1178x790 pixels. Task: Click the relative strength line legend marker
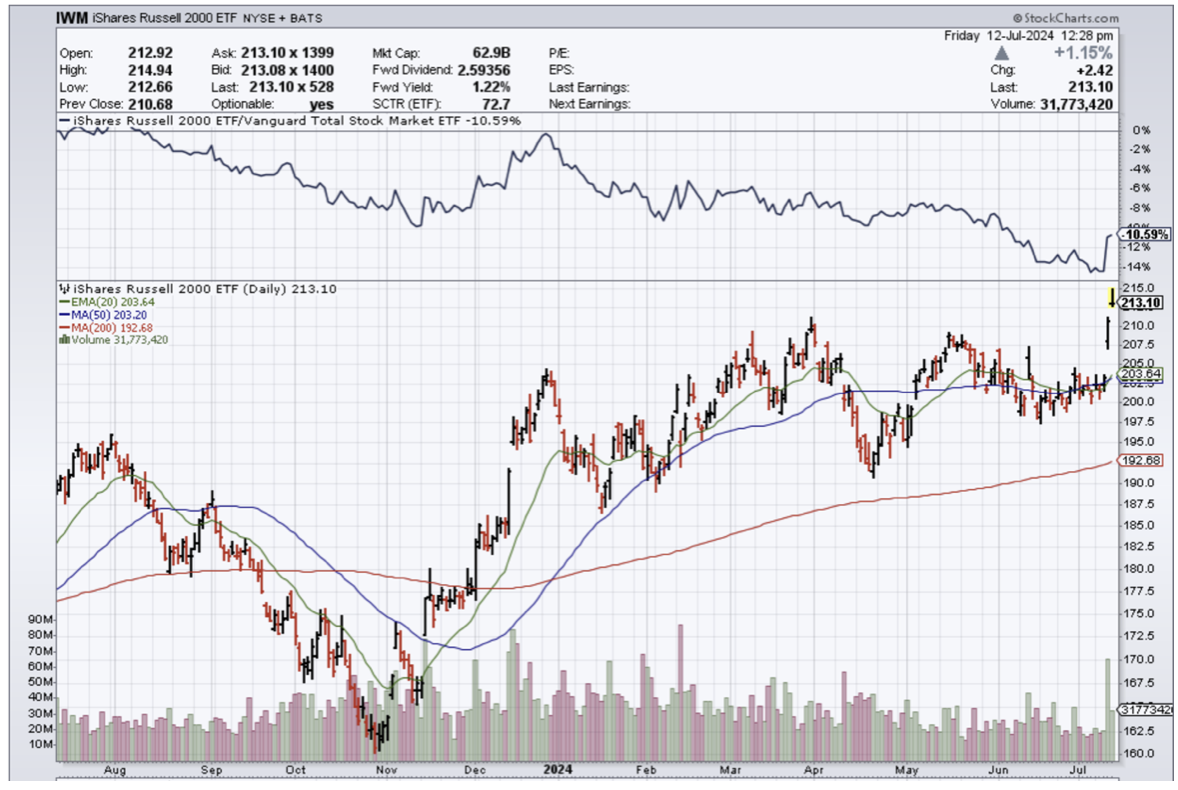pyautogui.click(x=65, y=121)
